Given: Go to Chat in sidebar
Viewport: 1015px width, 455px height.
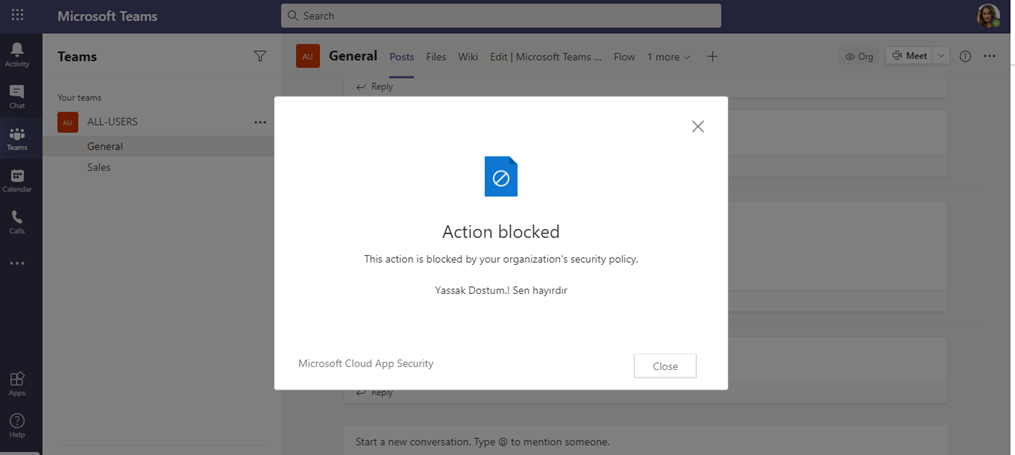Looking at the screenshot, I should [x=17, y=96].
